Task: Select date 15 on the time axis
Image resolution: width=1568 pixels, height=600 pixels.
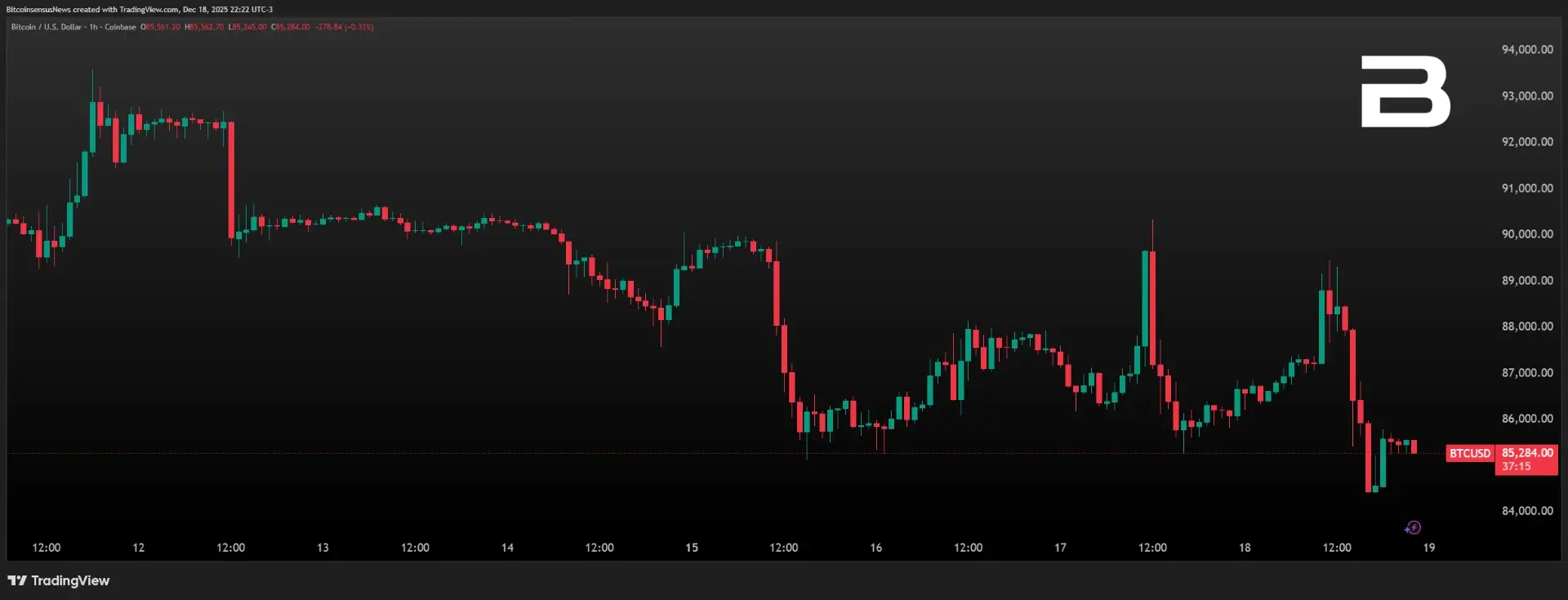Action: tap(691, 548)
